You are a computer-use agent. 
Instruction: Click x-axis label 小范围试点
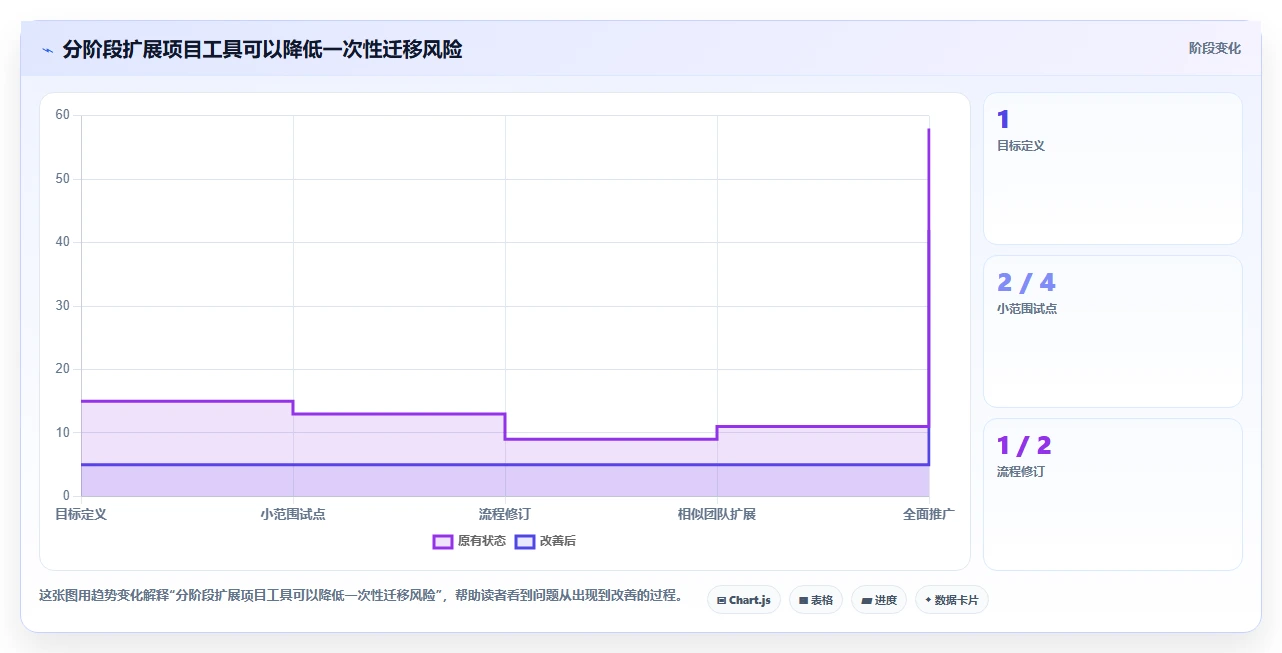coord(293,514)
